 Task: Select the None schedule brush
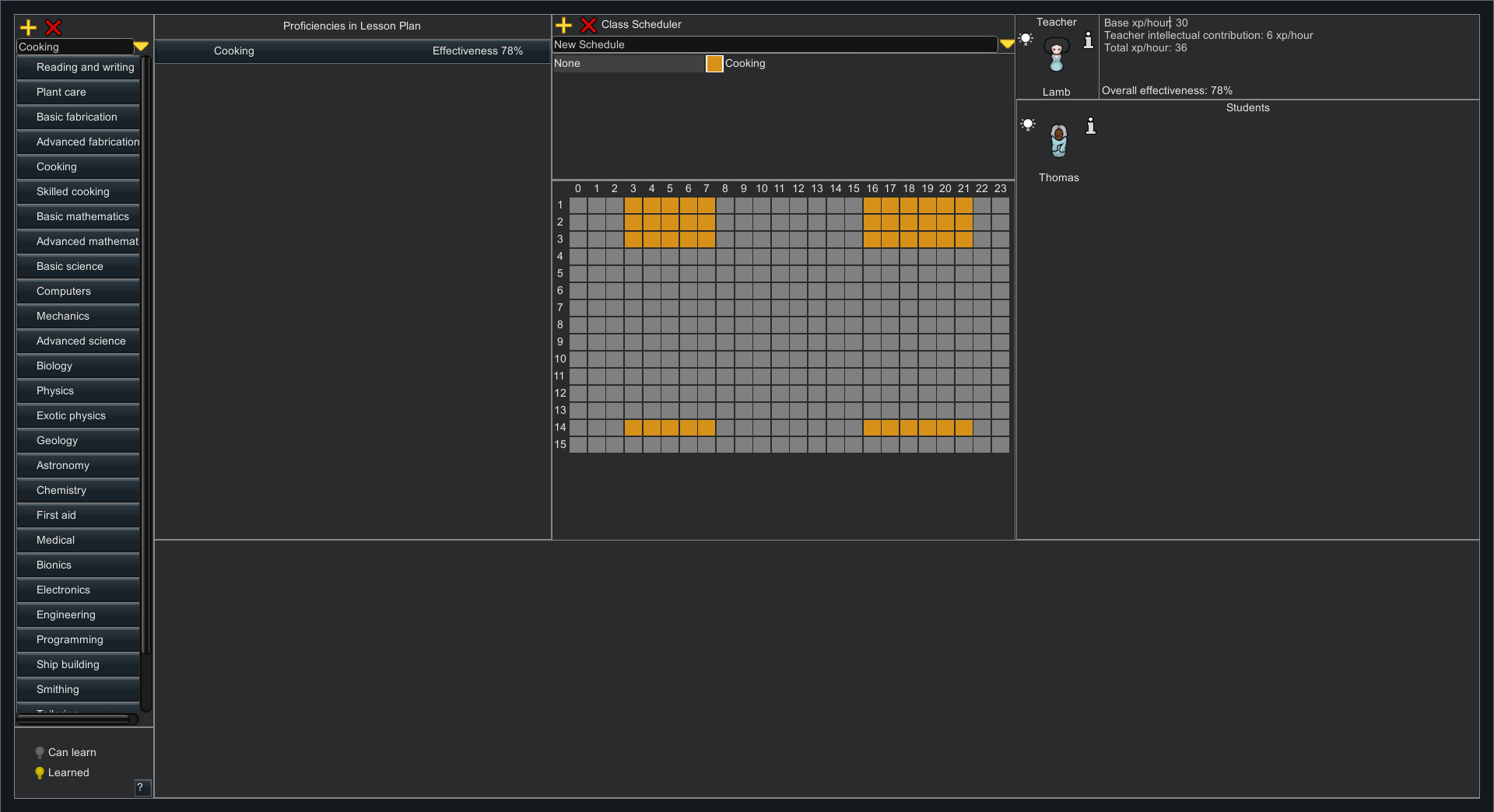pyautogui.click(x=628, y=64)
